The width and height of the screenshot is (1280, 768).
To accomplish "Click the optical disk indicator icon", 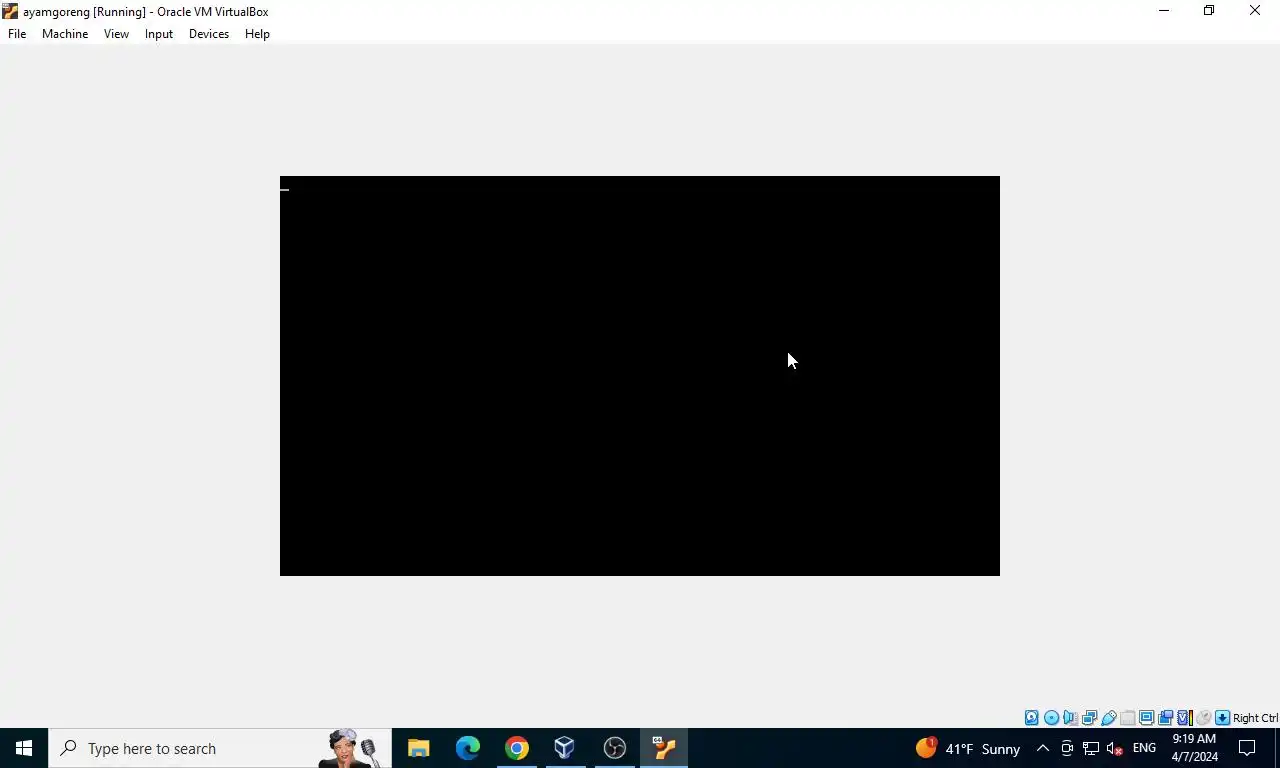I will click(1051, 718).
